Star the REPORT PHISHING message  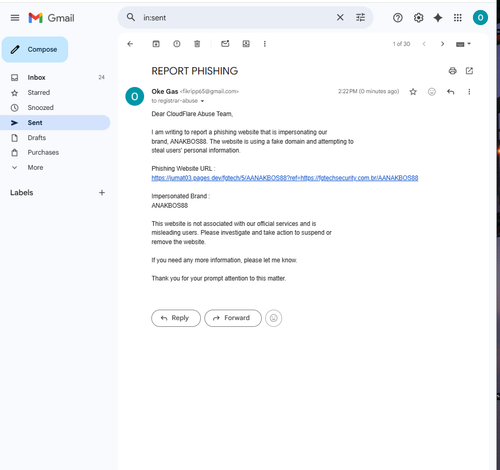point(413,92)
